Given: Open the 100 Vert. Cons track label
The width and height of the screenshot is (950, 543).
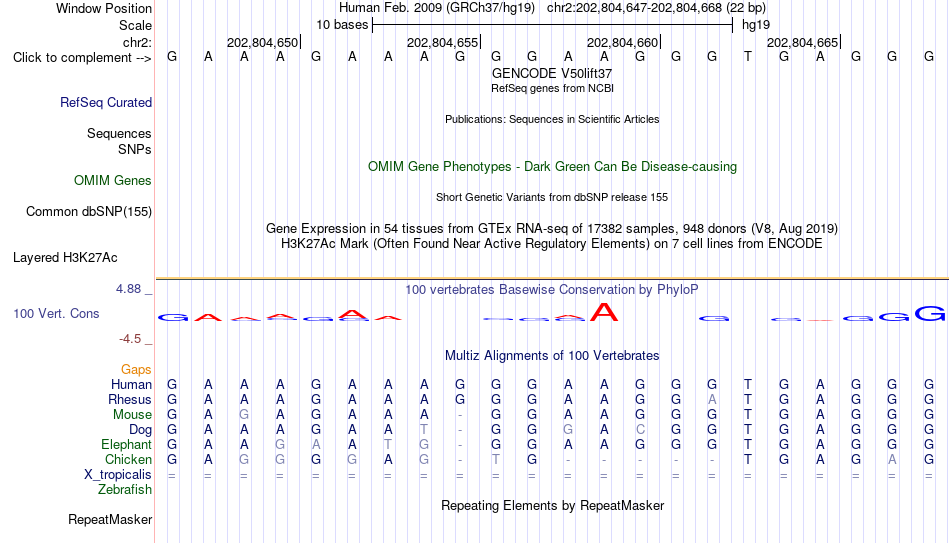Looking at the screenshot, I should [x=56, y=313].
